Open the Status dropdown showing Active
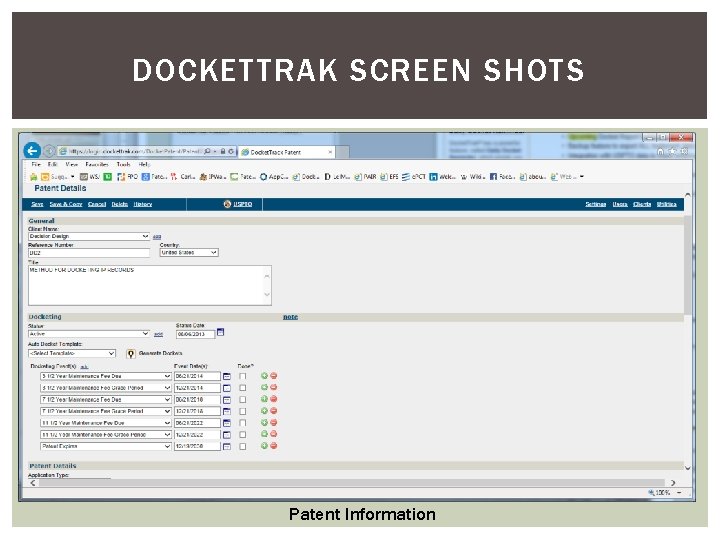 pyautogui.click(x=89, y=334)
